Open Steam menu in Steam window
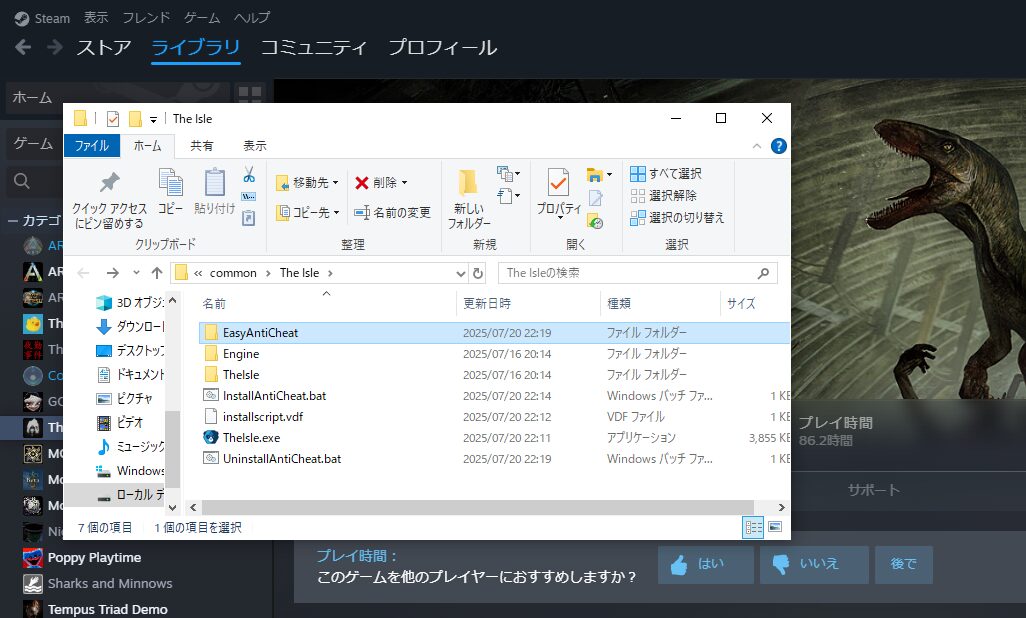This screenshot has height=618, width=1026. click(42, 18)
